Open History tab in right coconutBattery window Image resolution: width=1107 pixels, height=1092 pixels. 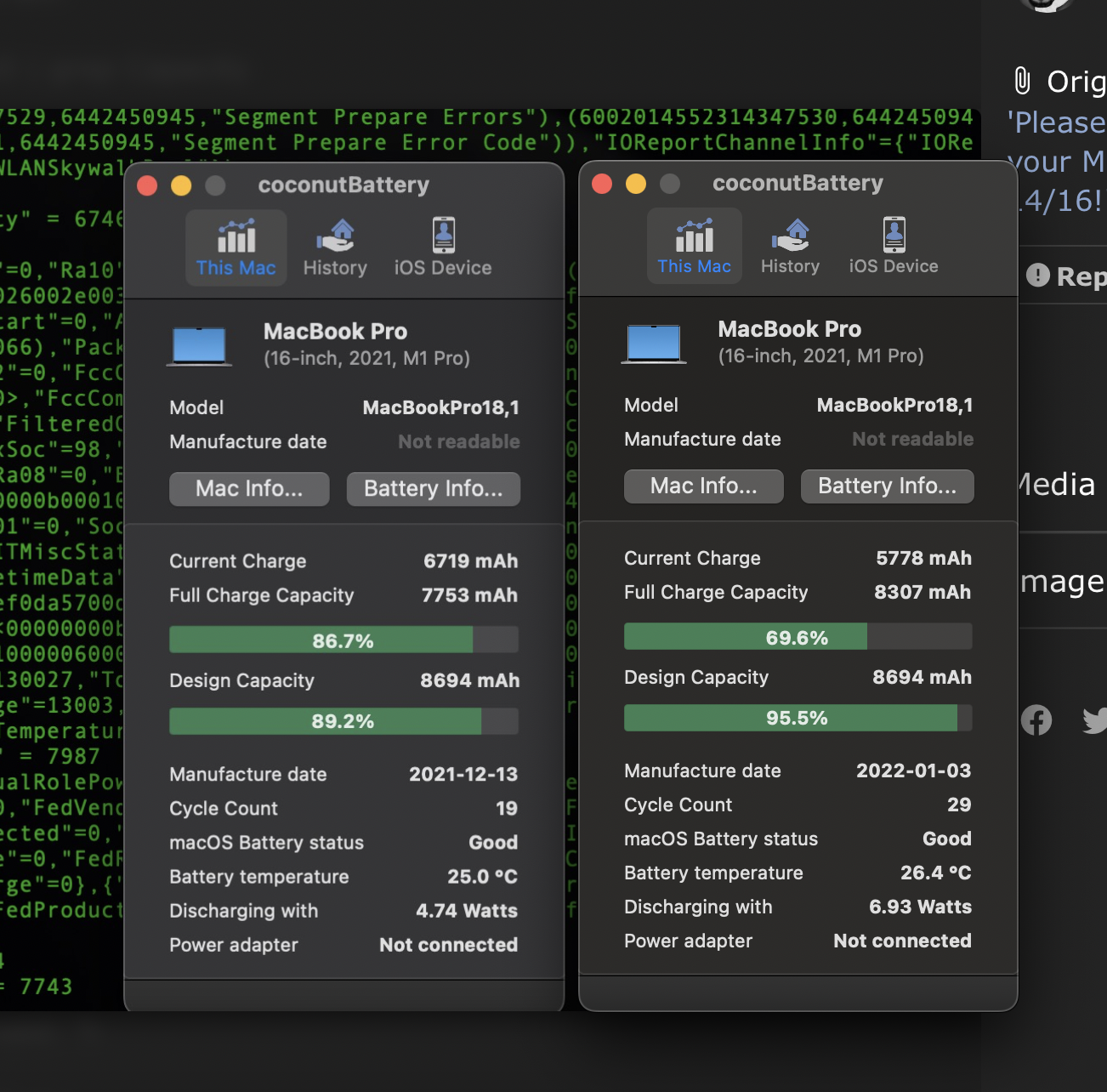coord(790,246)
